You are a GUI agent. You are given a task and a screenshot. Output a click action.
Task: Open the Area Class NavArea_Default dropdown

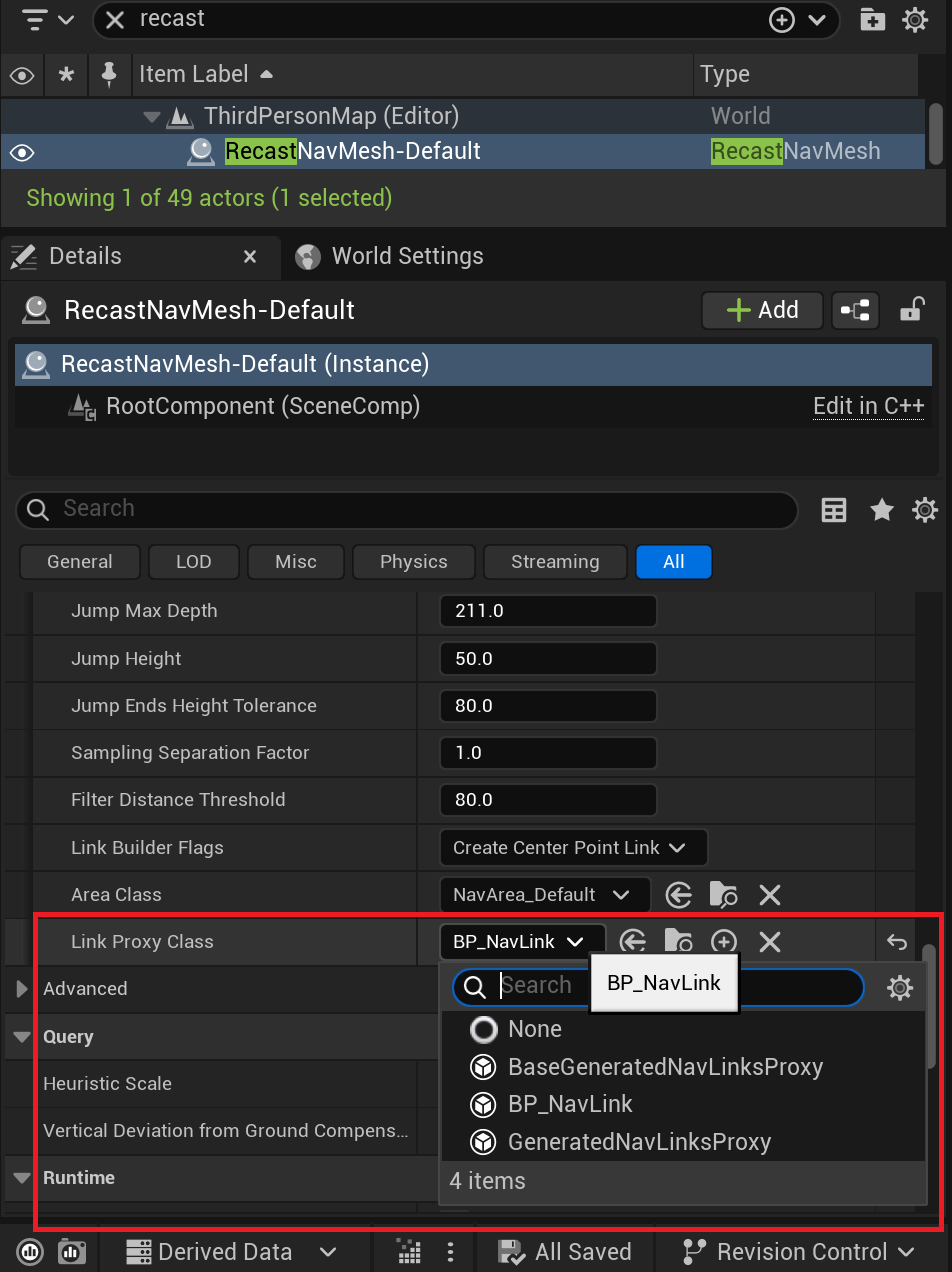(544, 894)
